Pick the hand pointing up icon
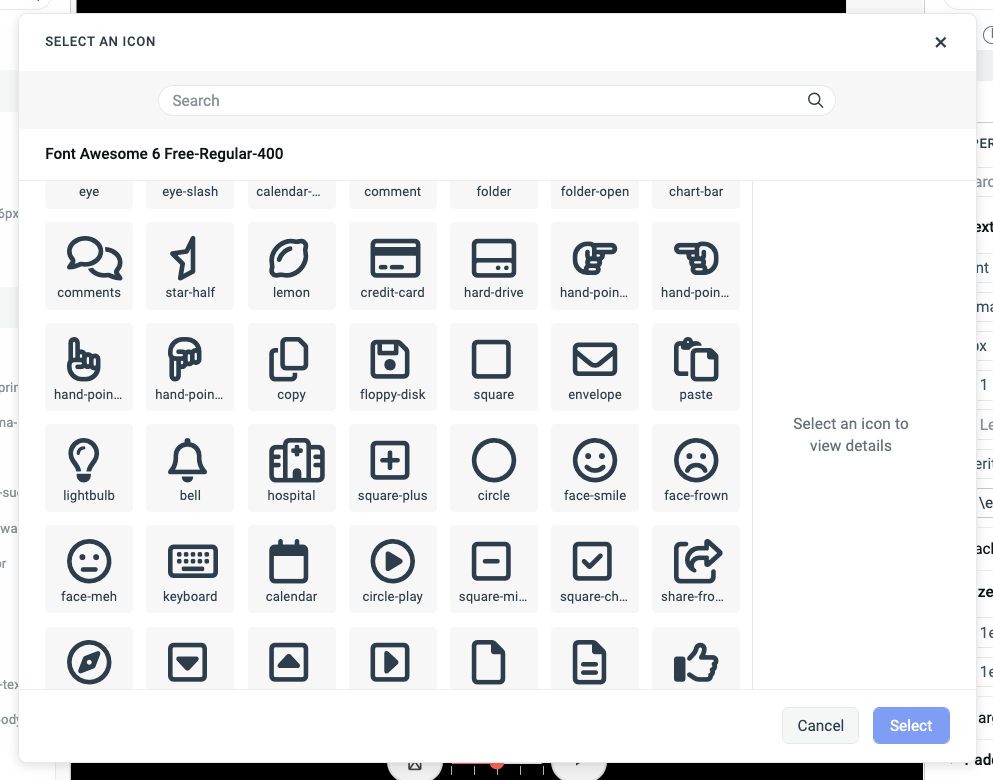Viewport: 993px width, 780px height. (89, 367)
